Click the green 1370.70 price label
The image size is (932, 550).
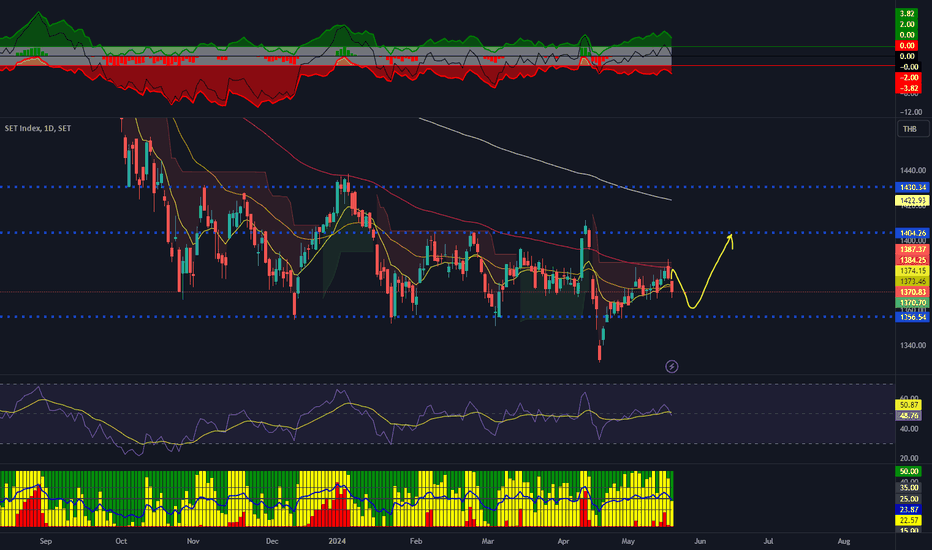[912, 303]
